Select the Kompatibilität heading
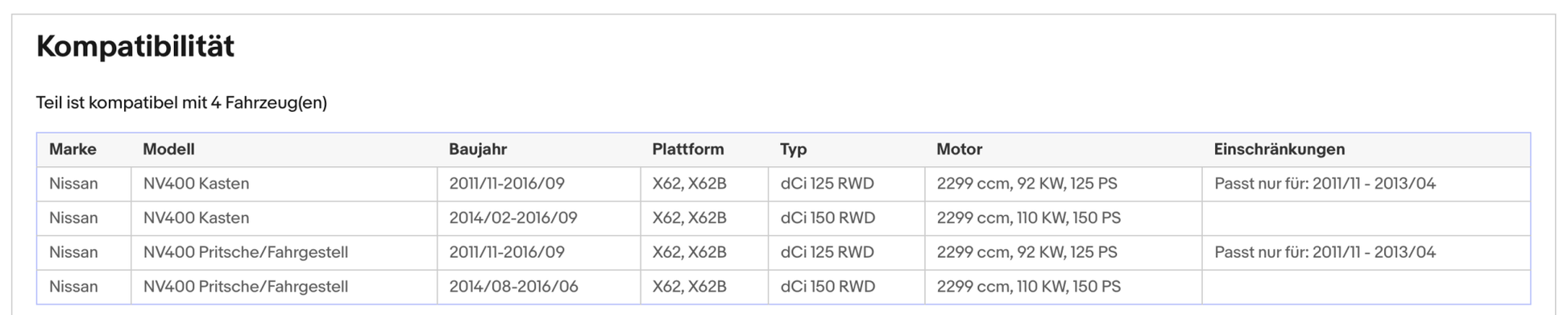The width and height of the screenshot is (1568, 315). click(x=135, y=46)
